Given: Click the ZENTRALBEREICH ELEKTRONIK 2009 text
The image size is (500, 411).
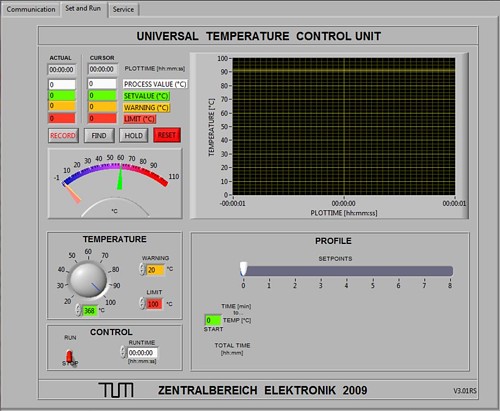Looking at the screenshot, I should click(x=263, y=390).
